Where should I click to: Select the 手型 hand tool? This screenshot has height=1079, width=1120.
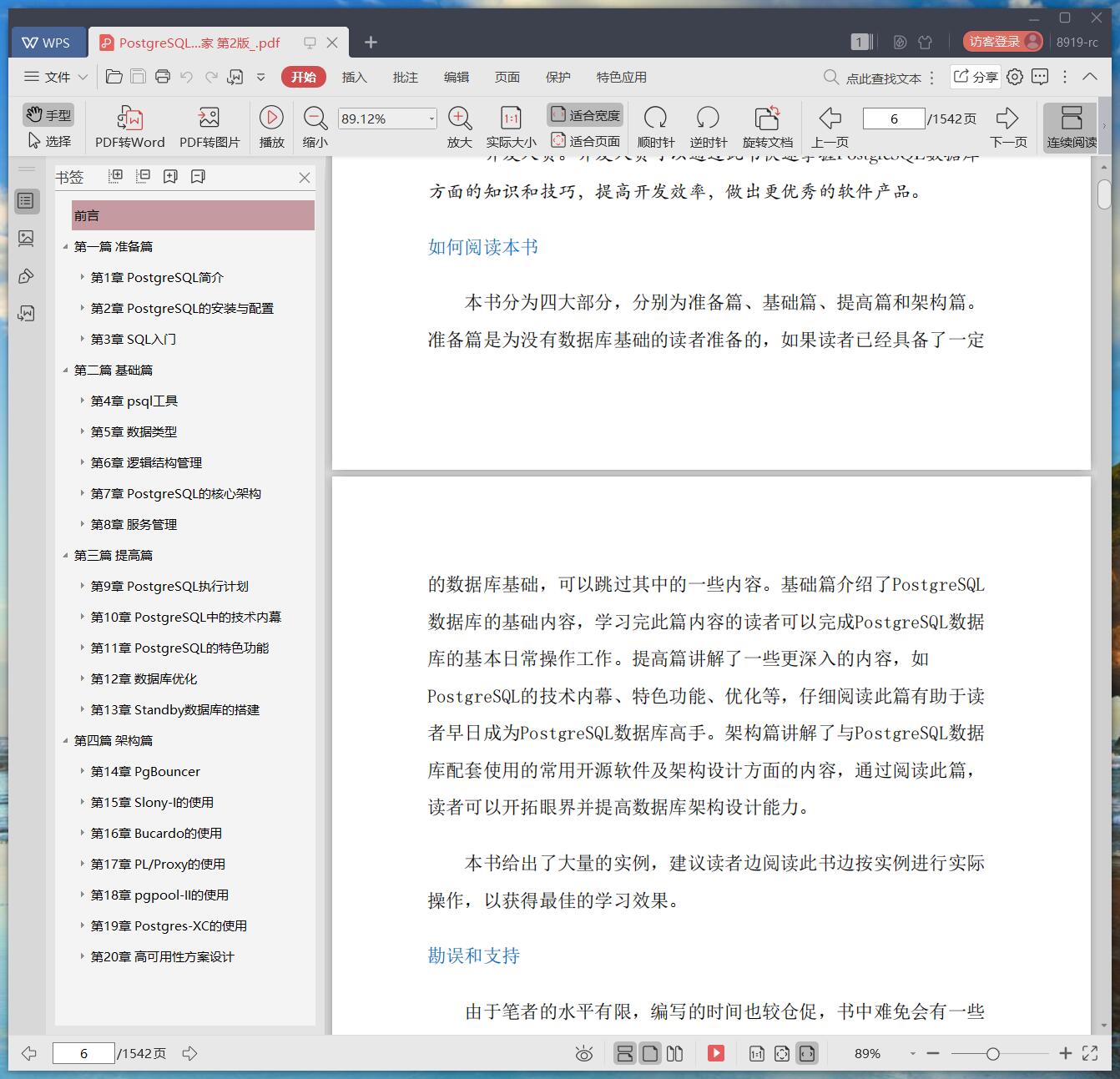pyautogui.click(x=48, y=115)
